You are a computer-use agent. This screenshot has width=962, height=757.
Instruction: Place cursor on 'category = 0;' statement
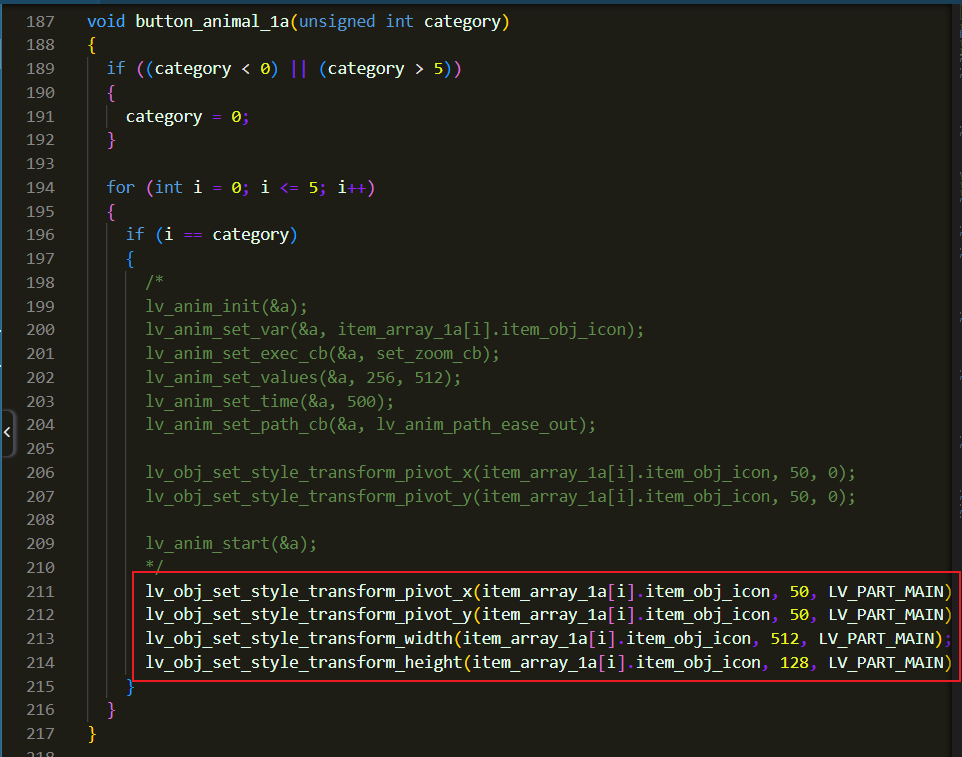187,117
